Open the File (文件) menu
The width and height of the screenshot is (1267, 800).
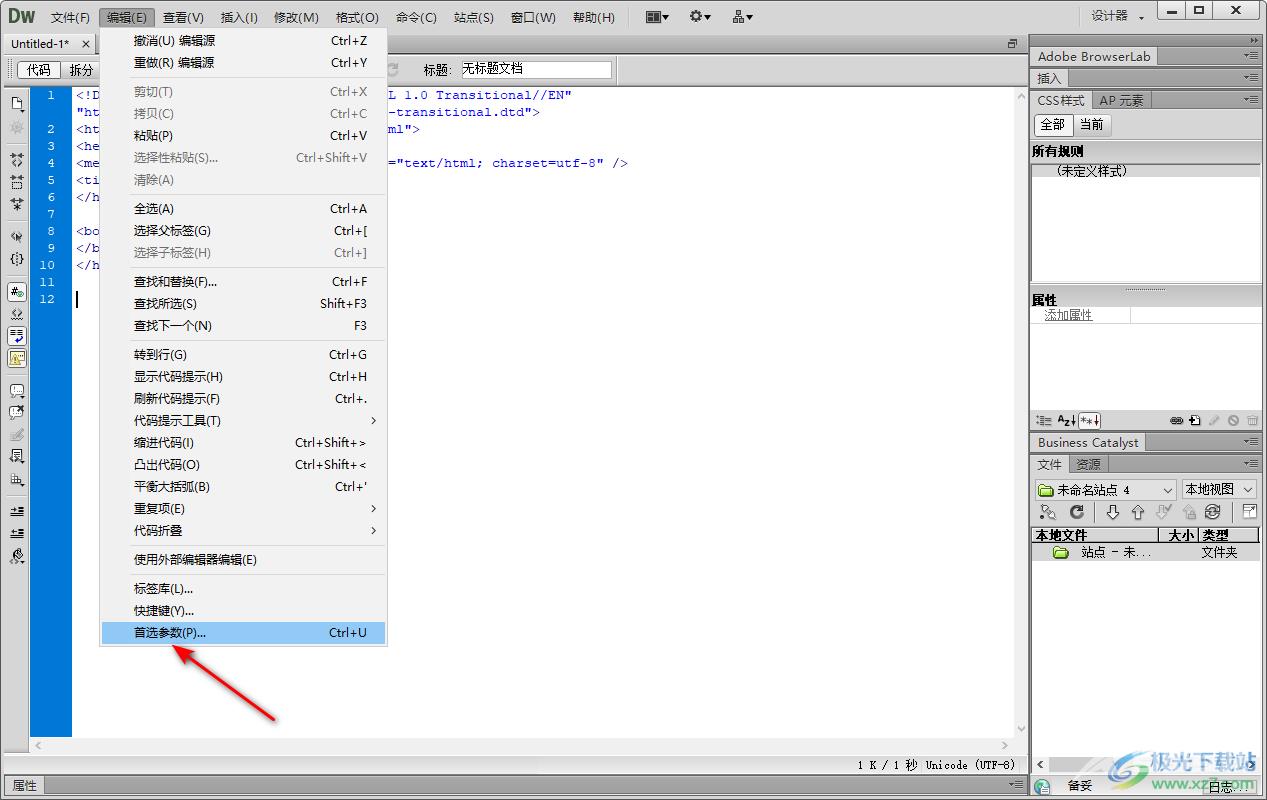click(x=70, y=17)
